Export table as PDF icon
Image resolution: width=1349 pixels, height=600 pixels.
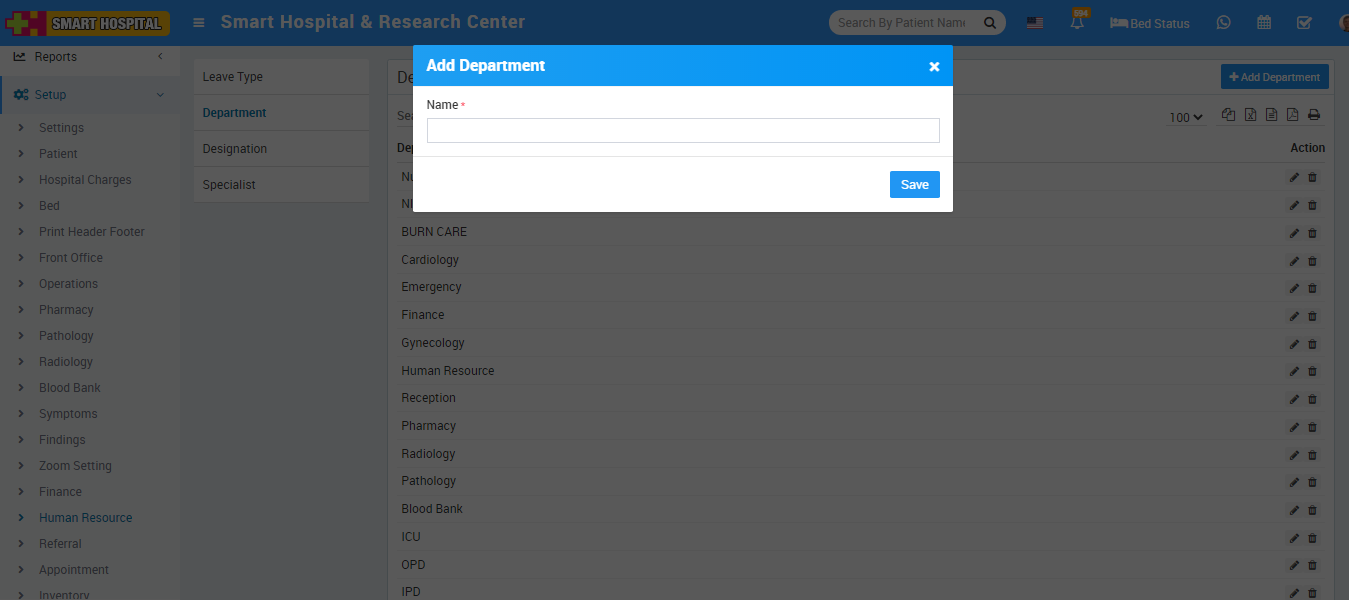pos(1292,115)
